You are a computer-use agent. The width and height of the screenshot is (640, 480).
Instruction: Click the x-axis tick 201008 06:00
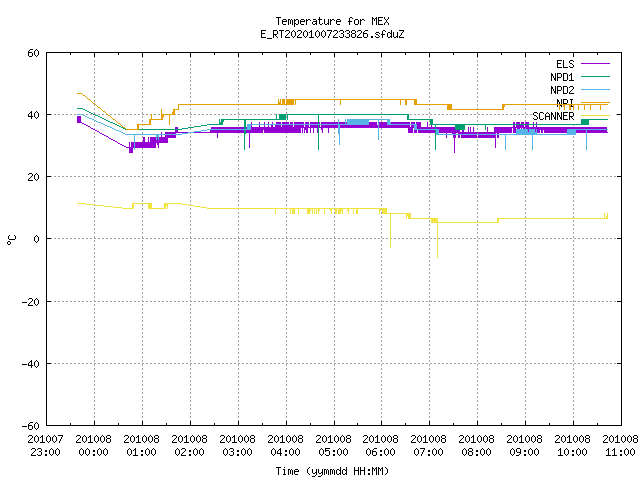[381, 446]
